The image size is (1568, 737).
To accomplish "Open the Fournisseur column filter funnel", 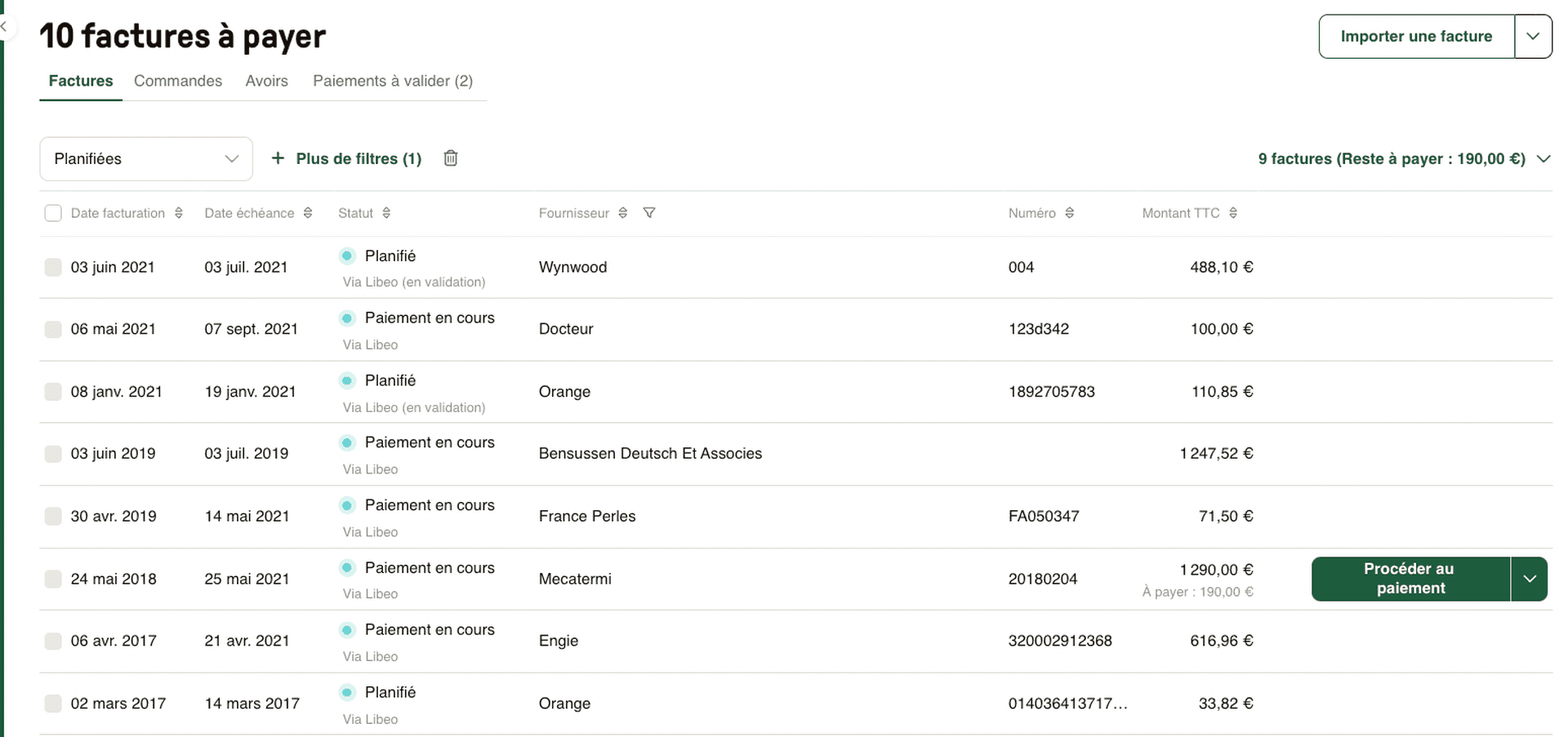I will click(x=649, y=213).
